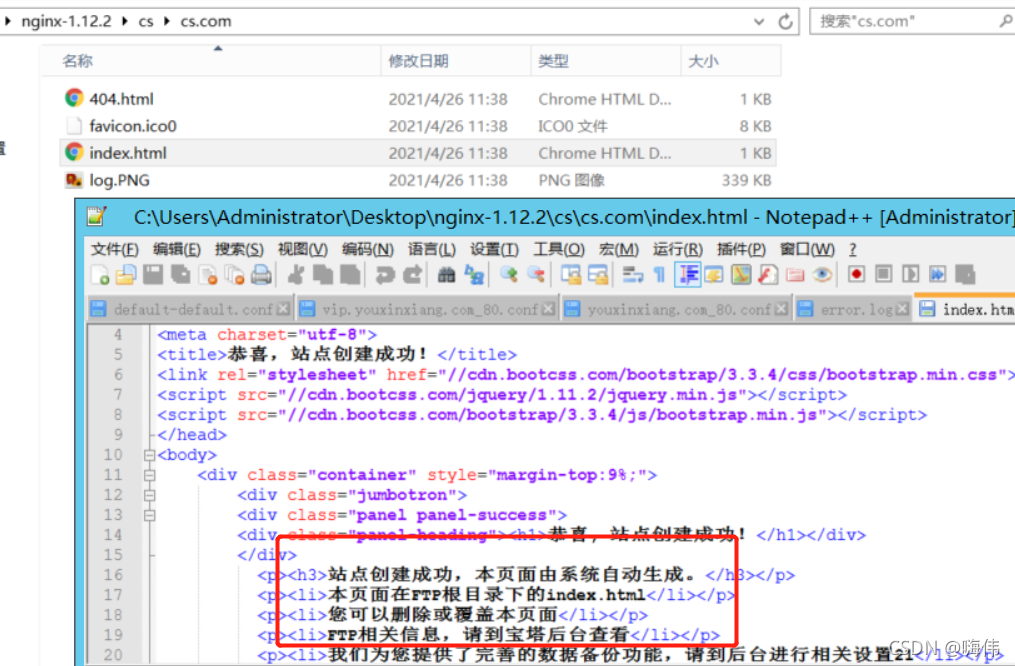
Task: Click the Open file folder icon
Action: coord(126,275)
